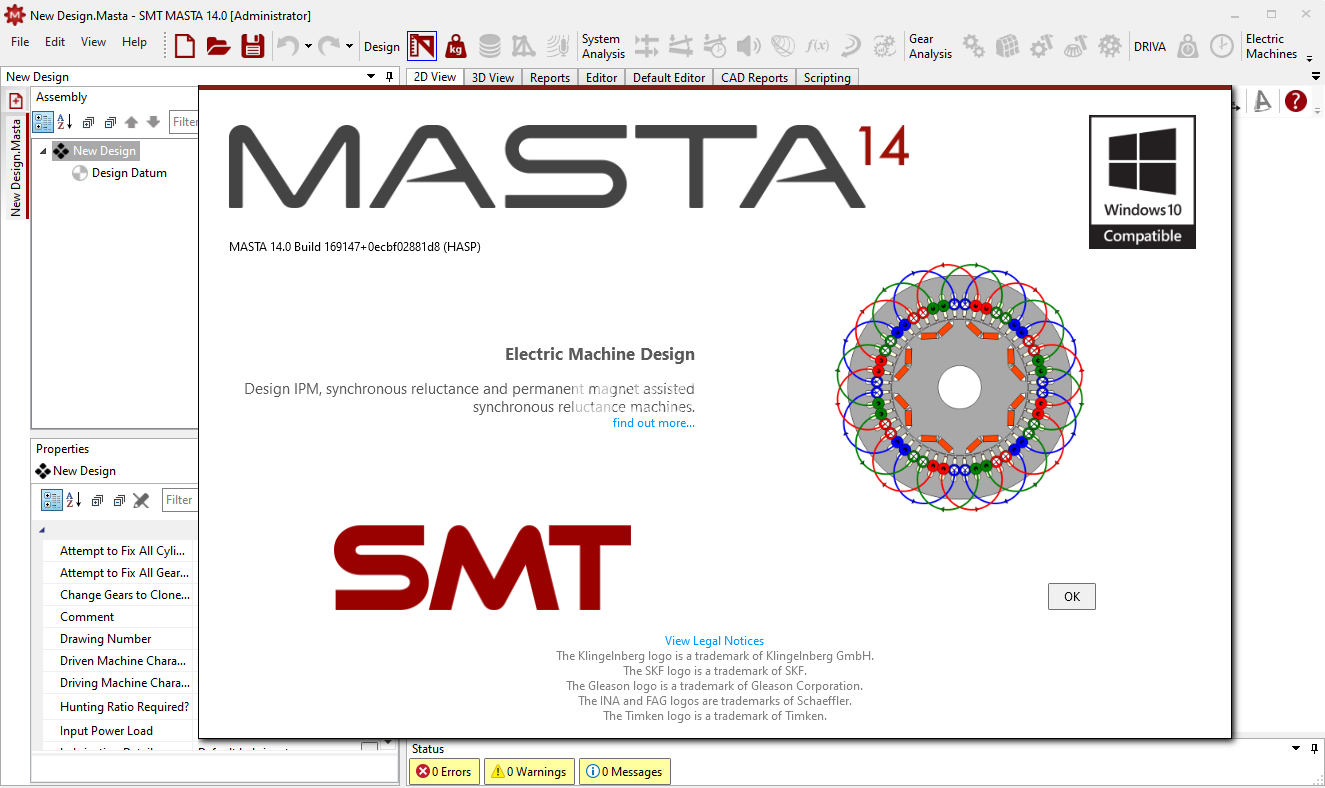Follow the View Legal Notices link
1325x788 pixels.
[714, 641]
